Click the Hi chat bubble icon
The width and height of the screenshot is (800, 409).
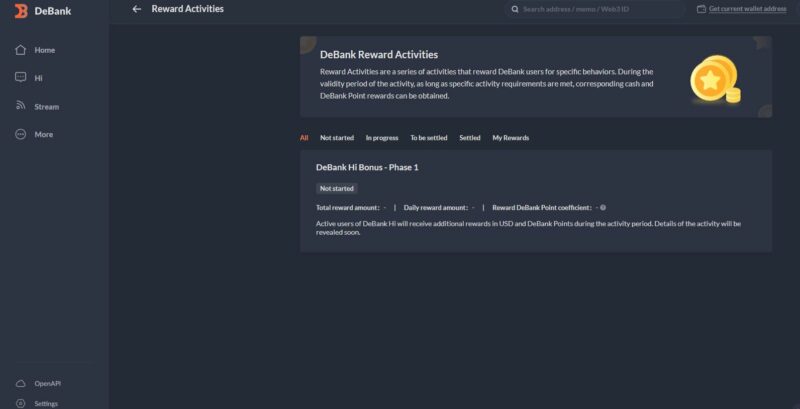tap(20, 78)
